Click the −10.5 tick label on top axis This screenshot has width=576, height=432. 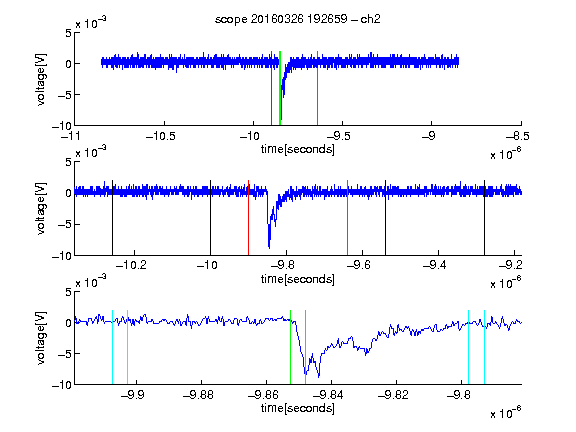[161, 136]
